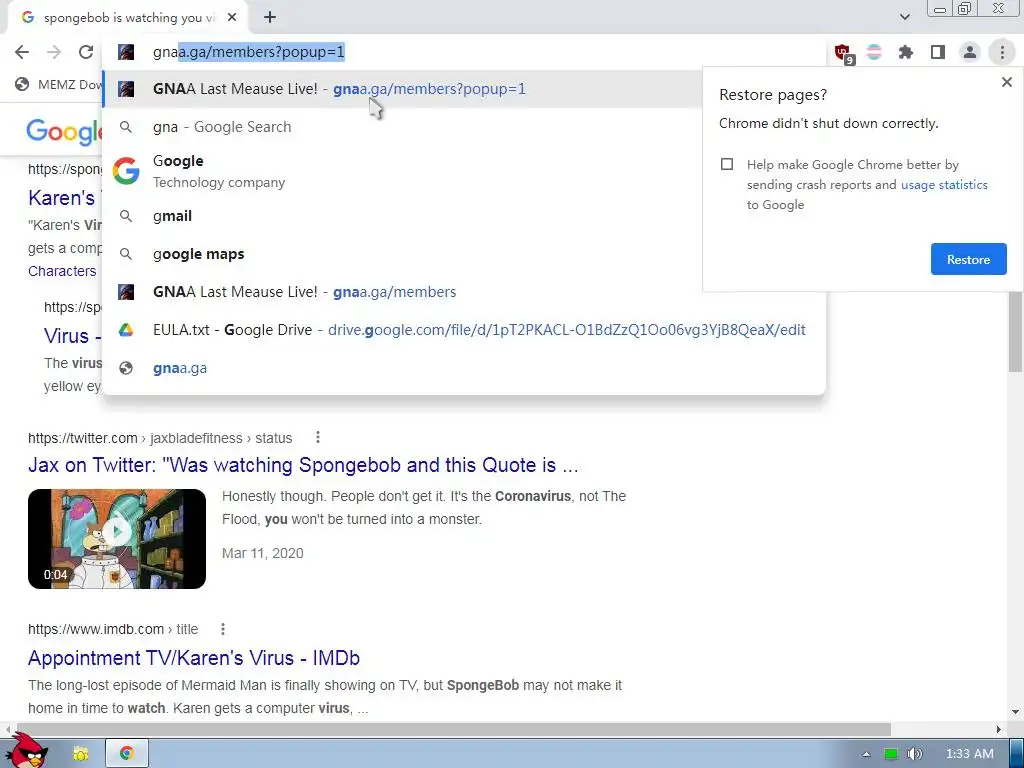The image size is (1024, 768).
Task: Open the tab search dropdown chevron
Action: click(x=904, y=17)
